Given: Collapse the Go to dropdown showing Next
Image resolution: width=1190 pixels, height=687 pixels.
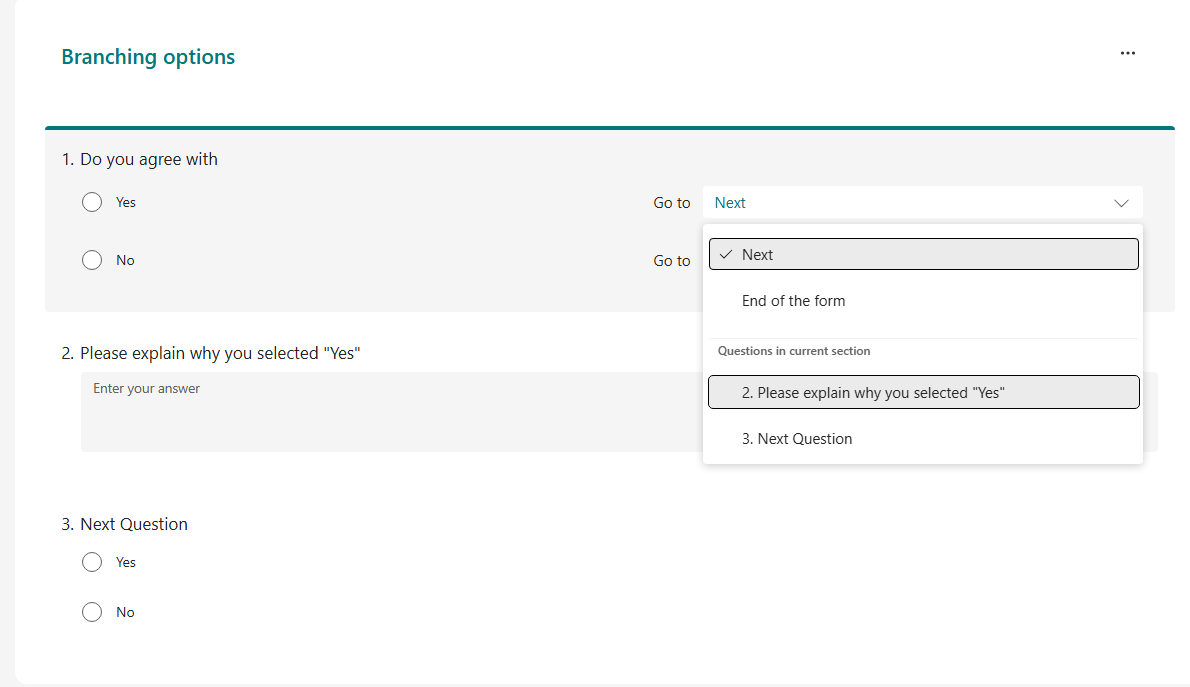Looking at the screenshot, I should pyautogui.click(x=922, y=203).
